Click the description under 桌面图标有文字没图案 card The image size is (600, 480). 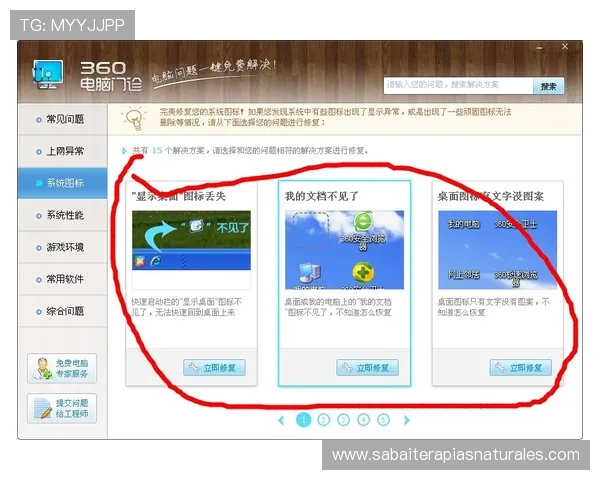point(494,307)
